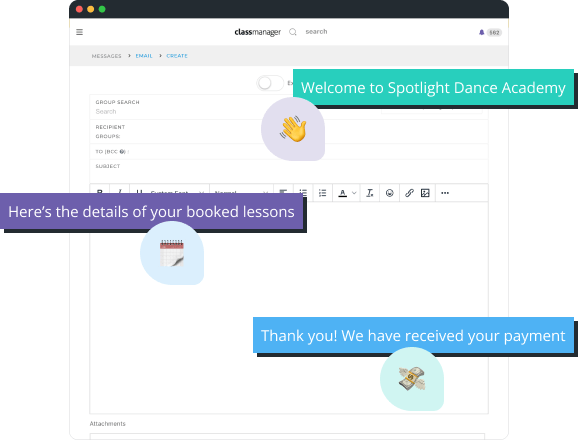Click the classmanager logo
The width and height of the screenshot is (578, 440).
coord(257,32)
